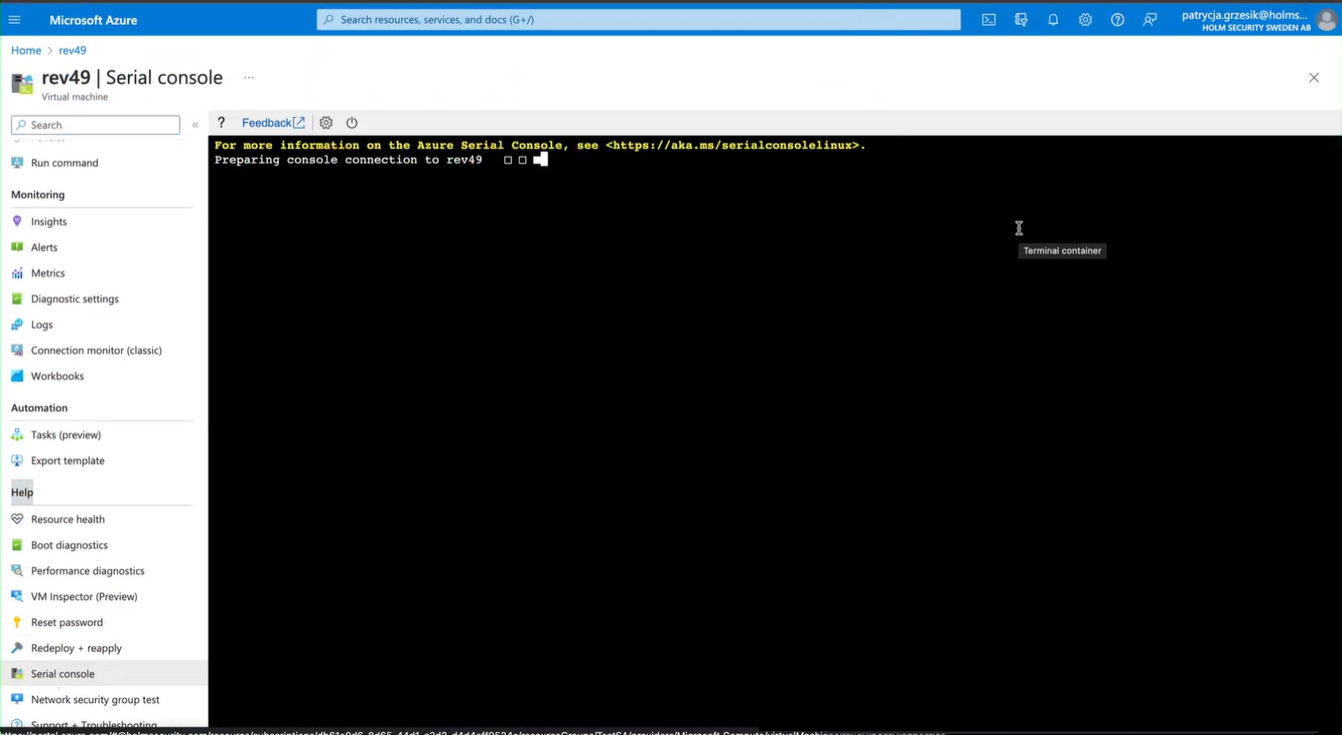
Task: Open portal settings gear in header
Action: click(x=1085, y=20)
